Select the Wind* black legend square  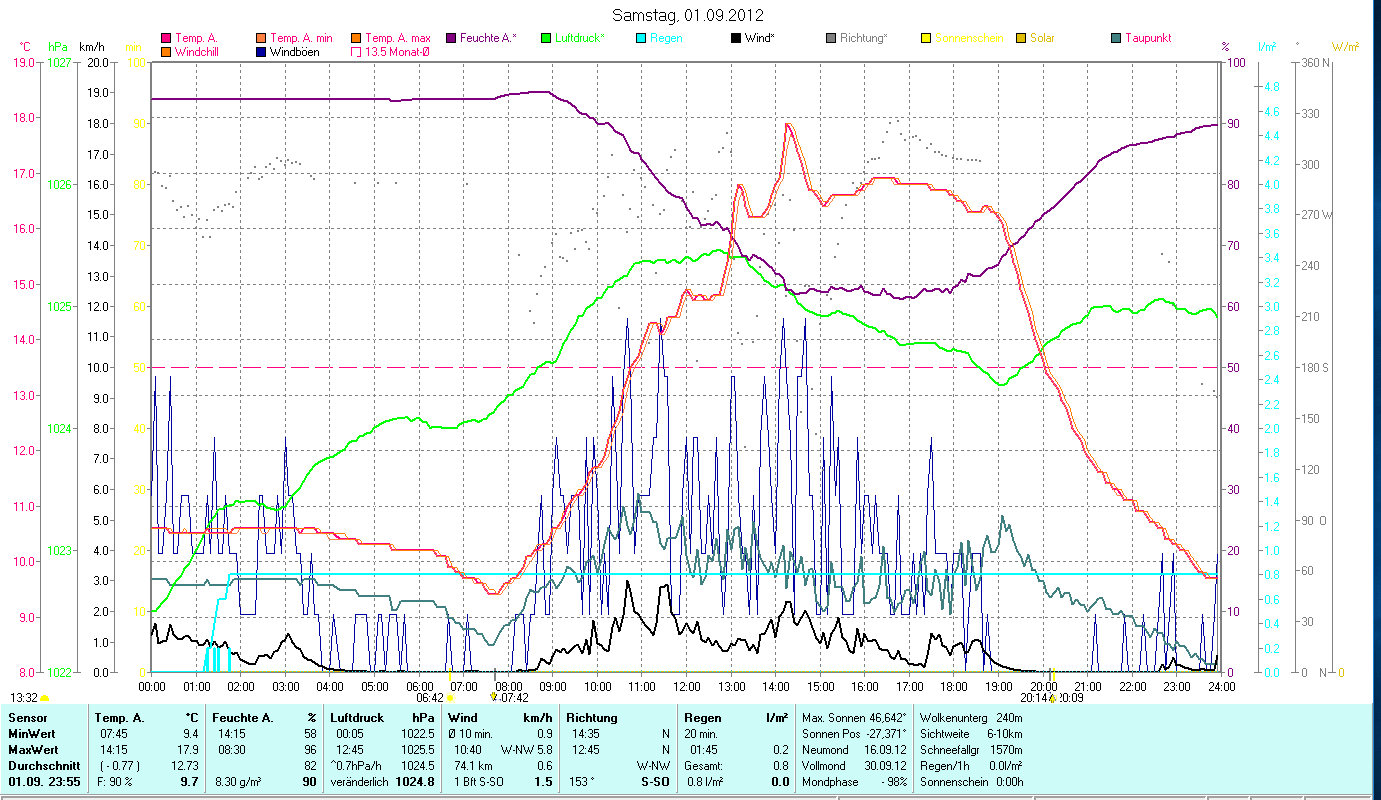point(736,38)
